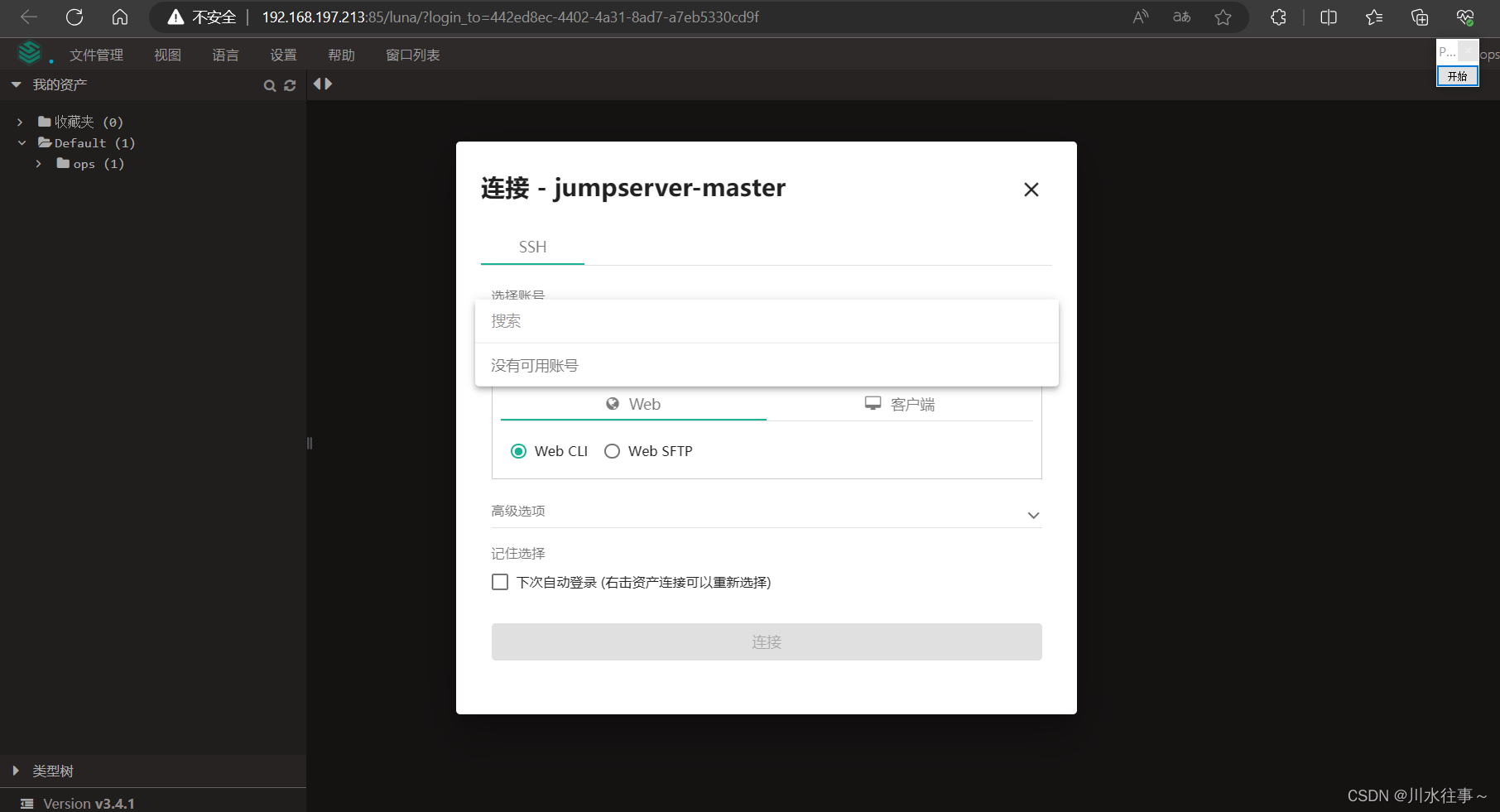Image resolution: width=1500 pixels, height=812 pixels.
Task: Select the ops (1) tree item
Action: coord(90,164)
